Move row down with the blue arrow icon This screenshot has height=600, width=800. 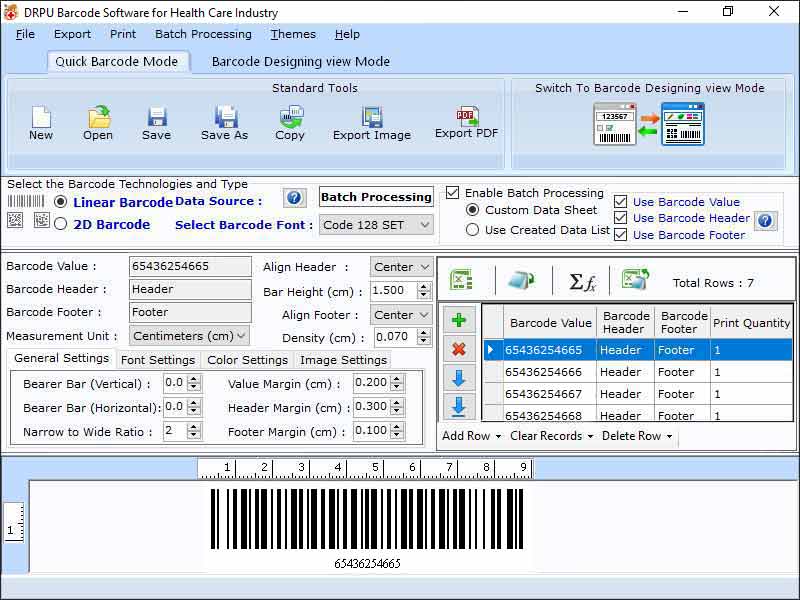point(459,378)
